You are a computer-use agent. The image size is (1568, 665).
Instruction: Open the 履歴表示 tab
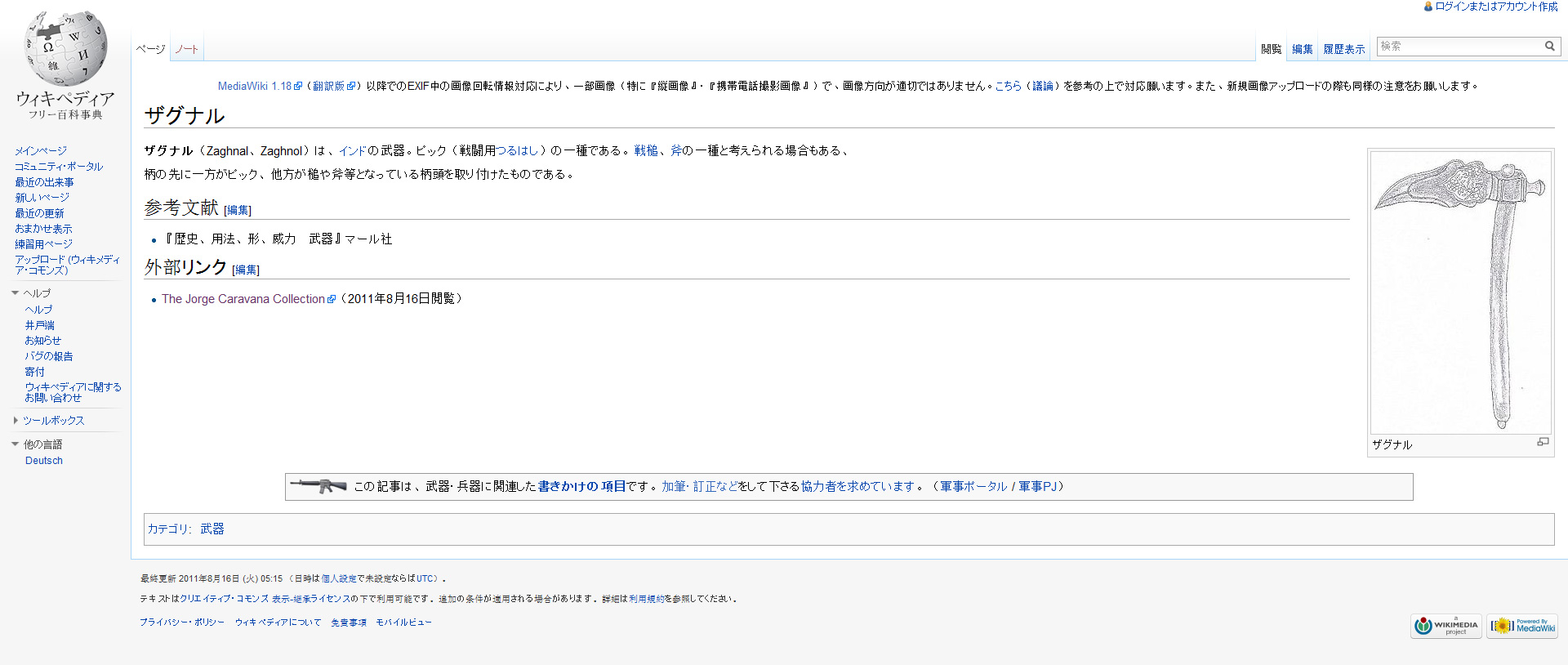click(x=1343, y=49)
